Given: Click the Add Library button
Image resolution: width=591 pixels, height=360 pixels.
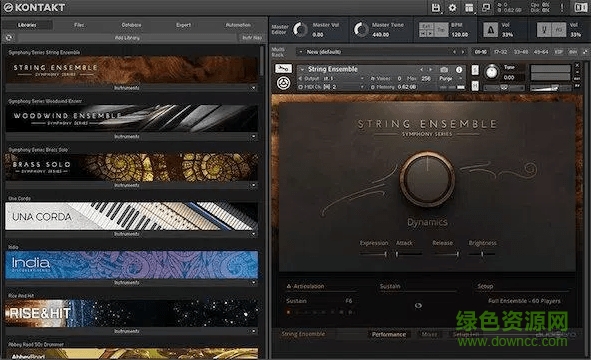Looking at the screenshot, I should click(x=127, y=38).
